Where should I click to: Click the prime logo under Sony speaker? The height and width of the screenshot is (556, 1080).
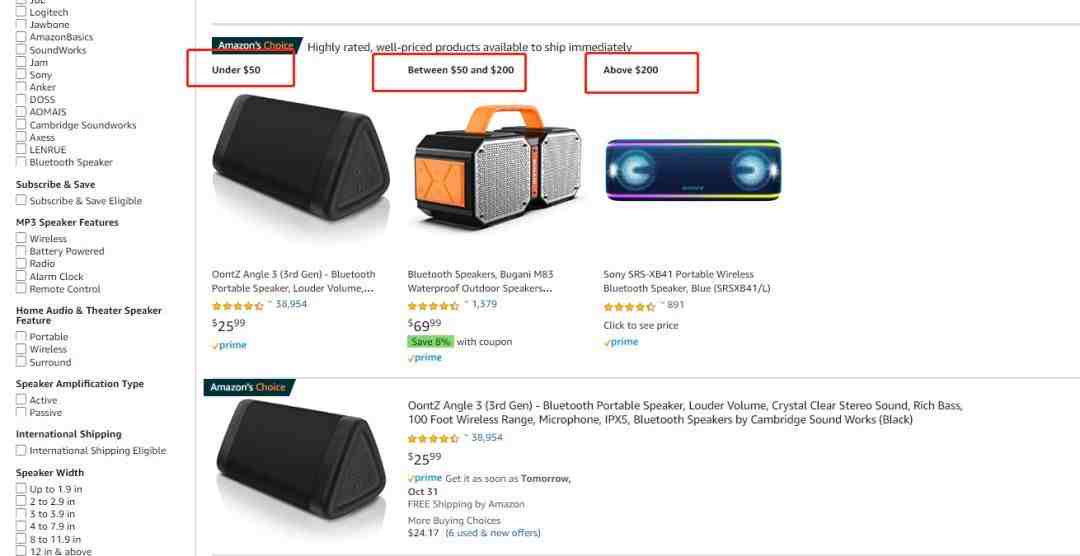pos(621,342)
